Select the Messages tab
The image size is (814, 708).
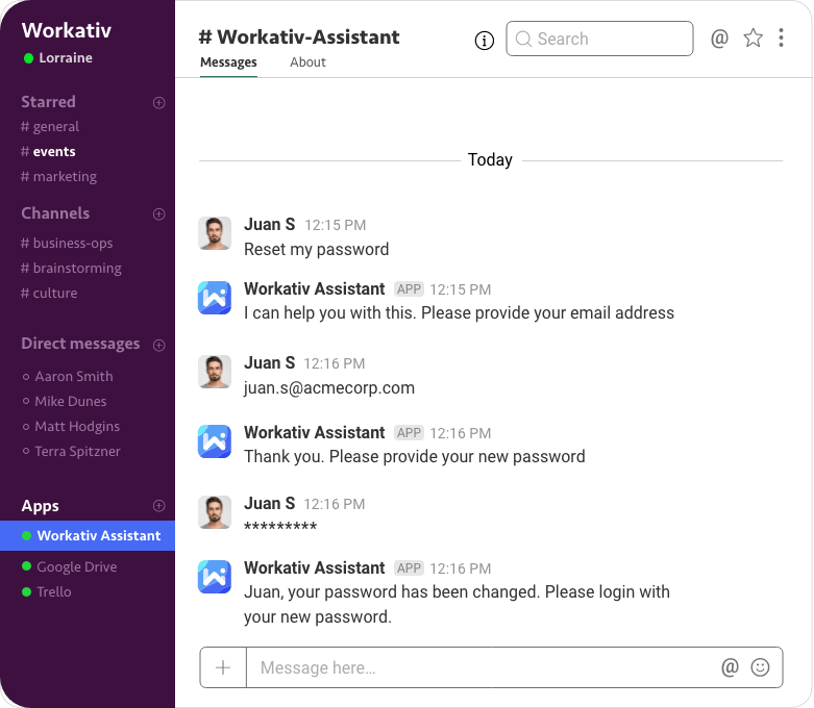pos(228,63)
